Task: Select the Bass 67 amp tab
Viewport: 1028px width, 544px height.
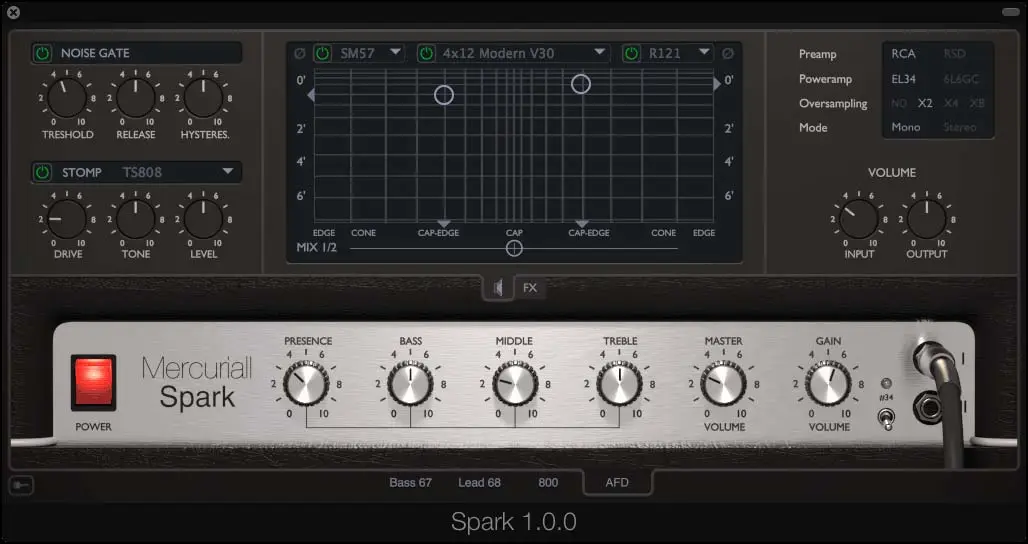Action: [410, 482]
